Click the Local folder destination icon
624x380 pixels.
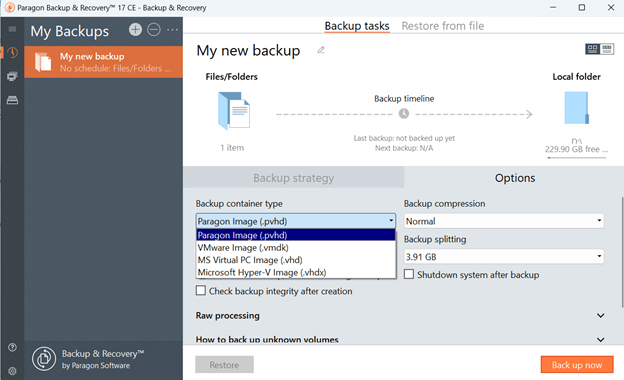click(576, 108)
